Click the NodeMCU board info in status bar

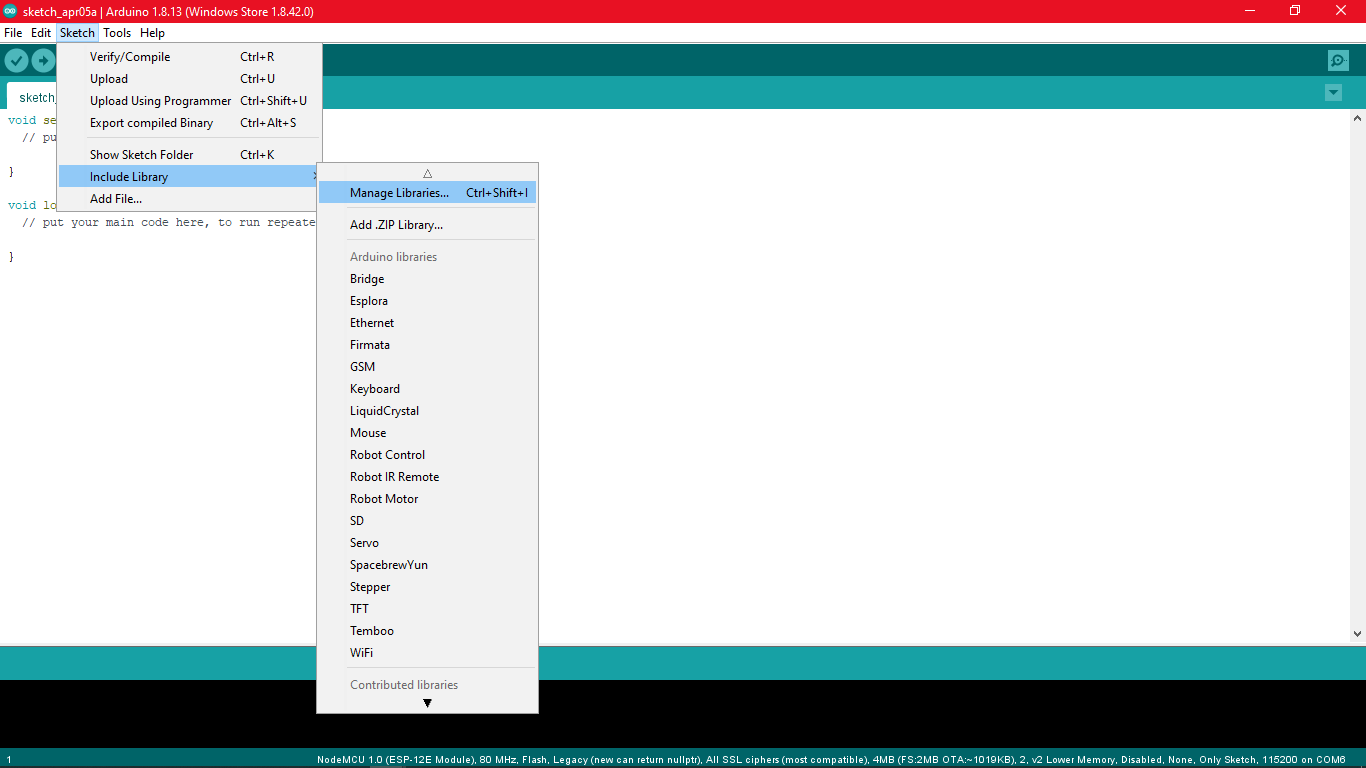coord(831,760)
